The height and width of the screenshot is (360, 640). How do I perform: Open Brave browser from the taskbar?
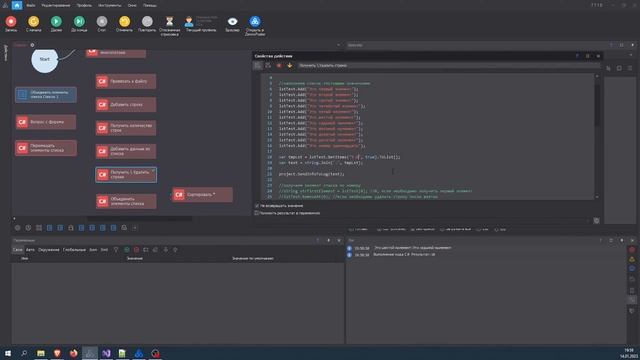(x=57, y=353)
